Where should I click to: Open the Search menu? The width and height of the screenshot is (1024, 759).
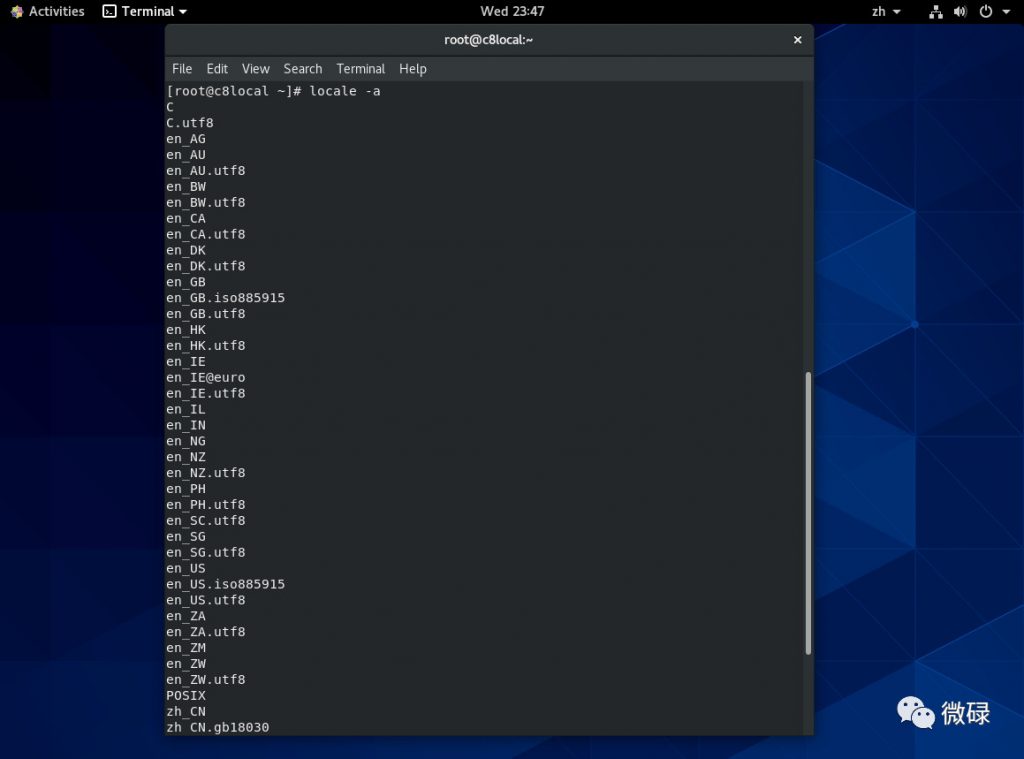(x=302, y=69)
